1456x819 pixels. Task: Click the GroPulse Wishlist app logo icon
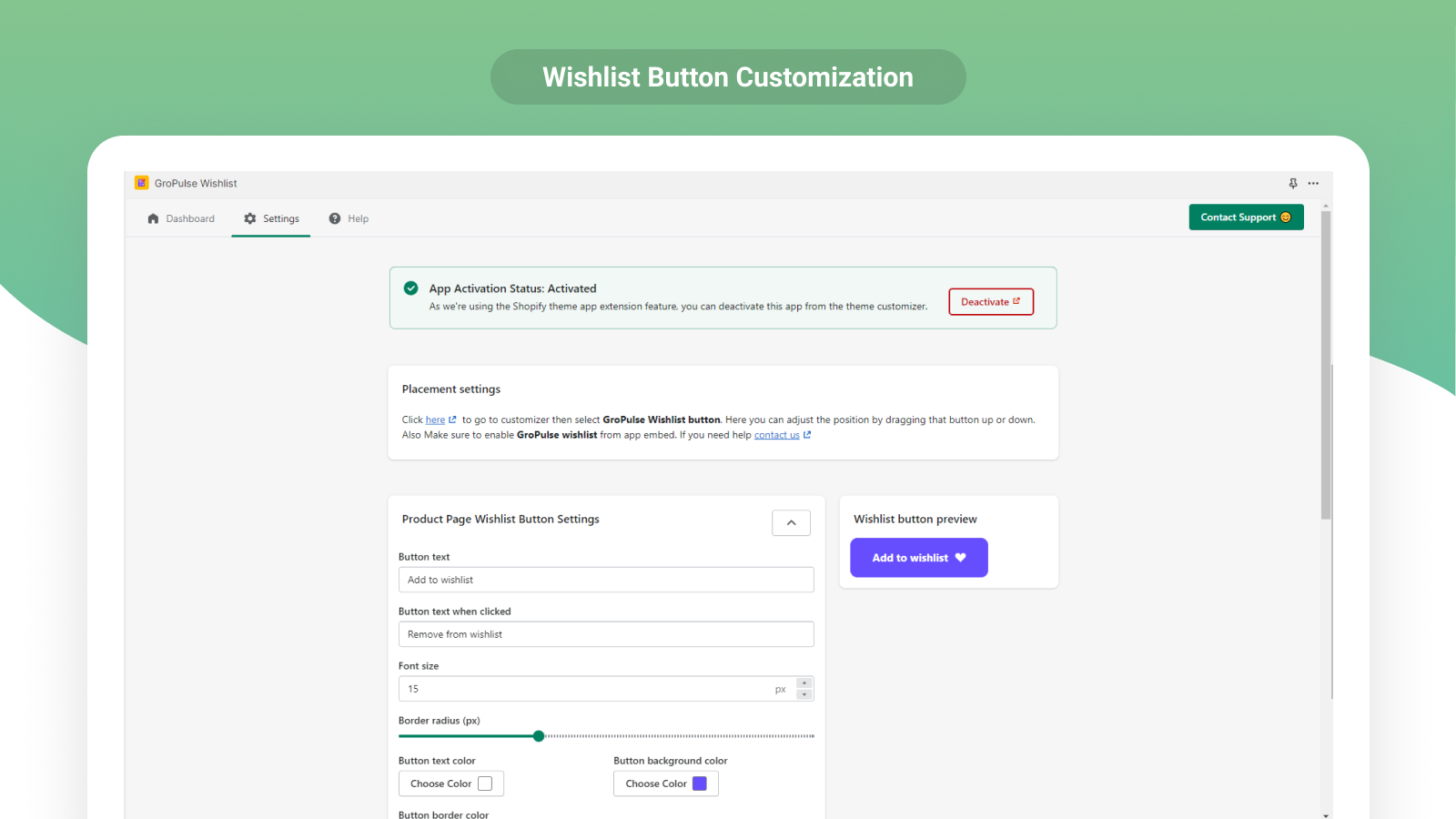click(142, 183)
